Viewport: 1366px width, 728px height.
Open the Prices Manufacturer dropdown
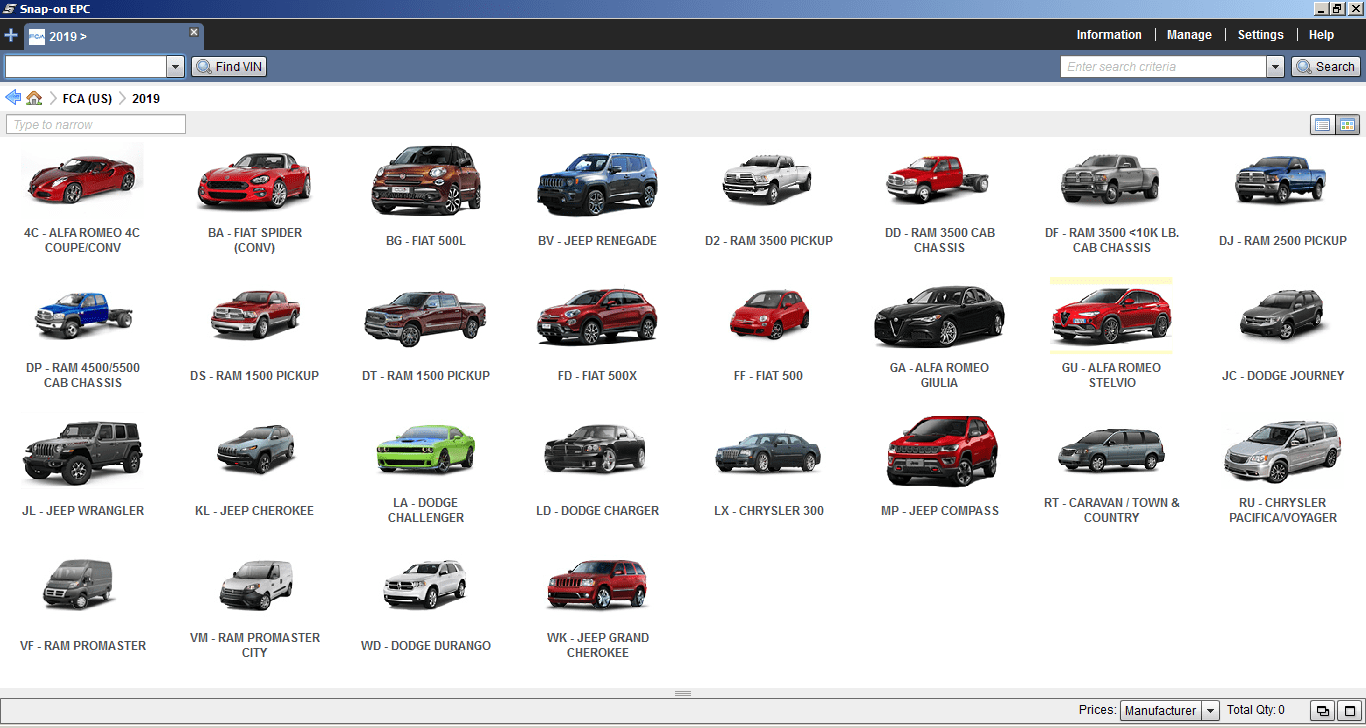point(1208,709)
